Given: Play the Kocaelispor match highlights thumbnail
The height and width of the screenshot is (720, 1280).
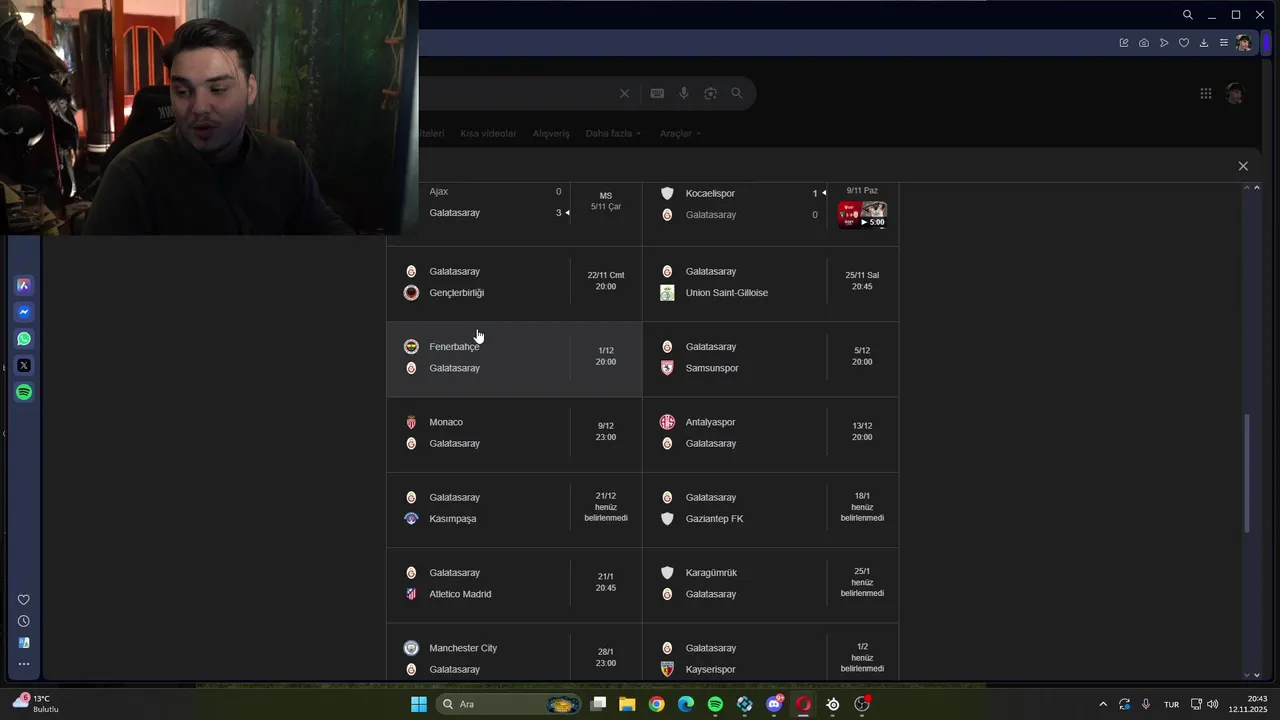Looking at the screenshot, I should click(x=863, y=214).
